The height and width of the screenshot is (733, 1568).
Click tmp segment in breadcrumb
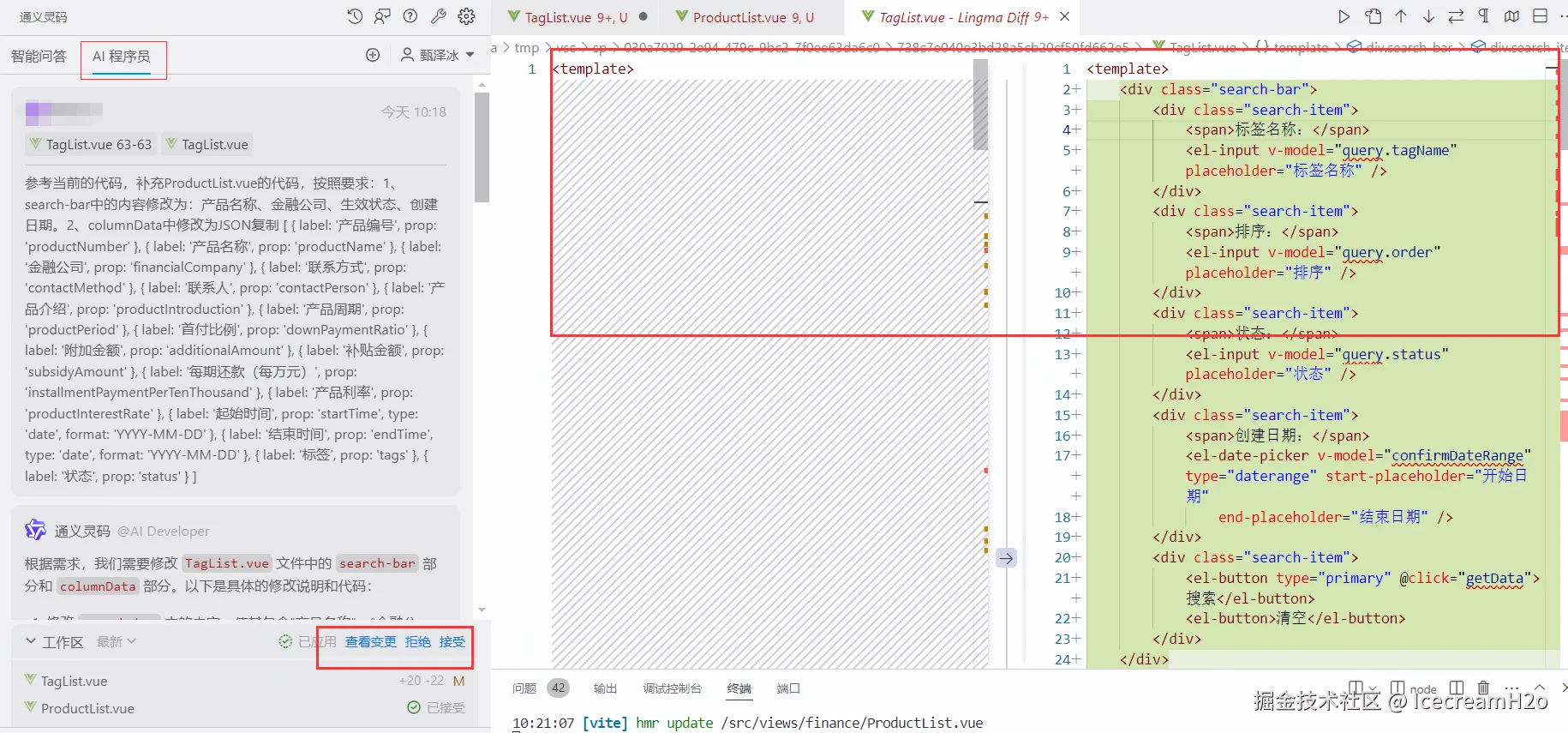pyautogui.click(x=527, y=48)
